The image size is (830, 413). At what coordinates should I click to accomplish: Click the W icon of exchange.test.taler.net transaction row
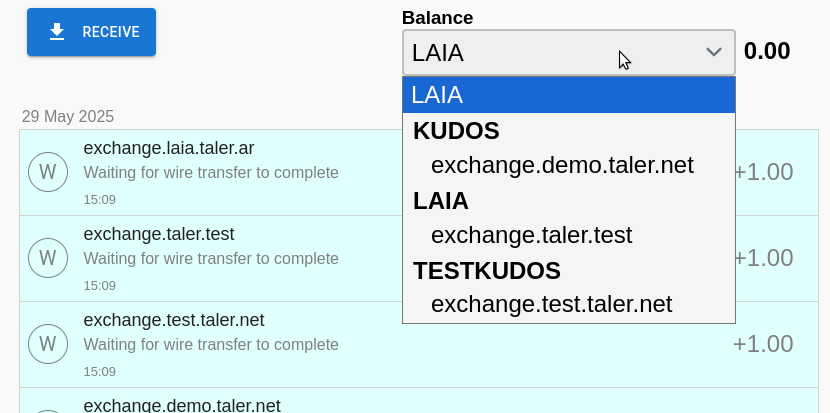click(x=47, y=344)
